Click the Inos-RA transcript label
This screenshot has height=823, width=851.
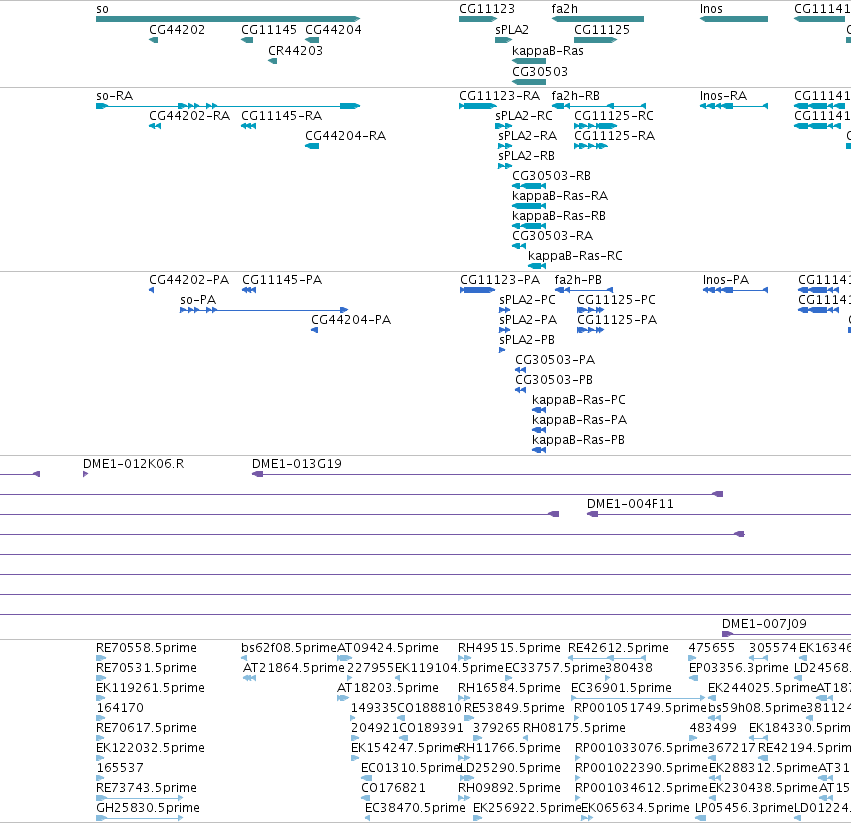click(x=723, y=96)
